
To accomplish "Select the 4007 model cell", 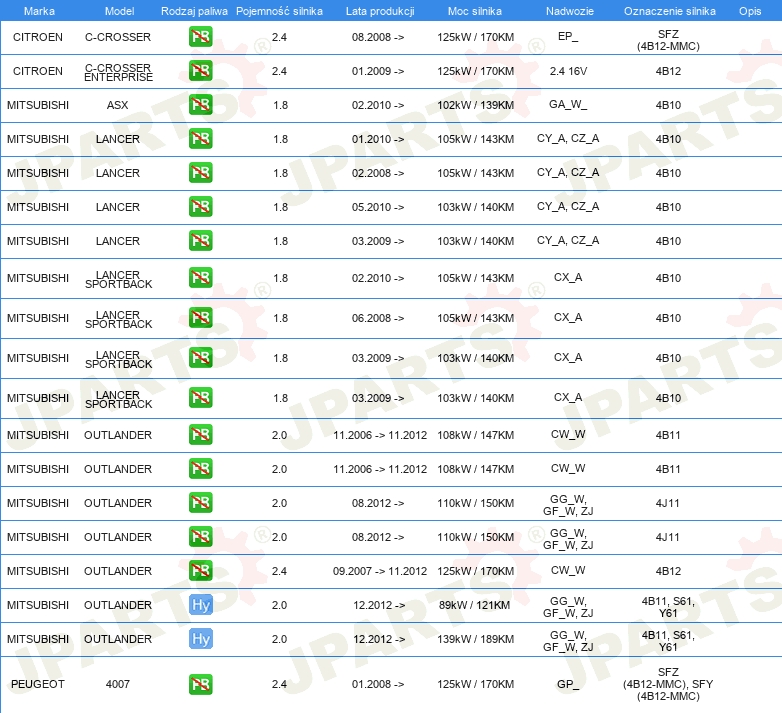I will pyautogui.click(x=118, y=684).
